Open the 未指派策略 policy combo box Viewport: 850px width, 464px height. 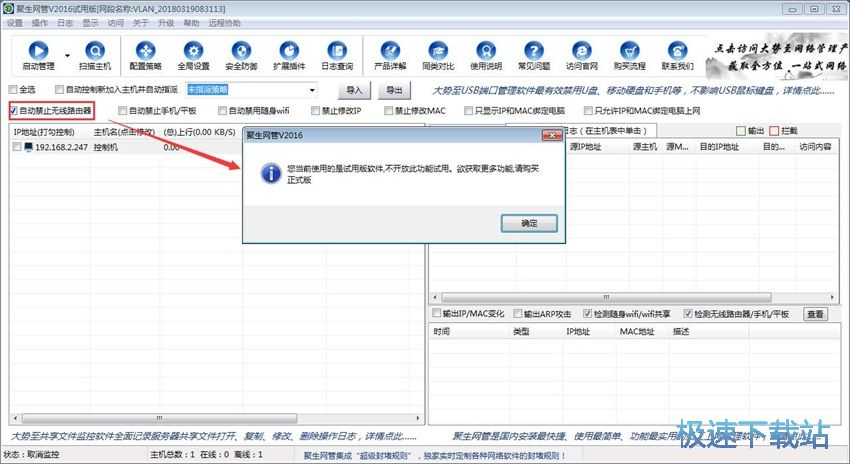coord(251,89)
